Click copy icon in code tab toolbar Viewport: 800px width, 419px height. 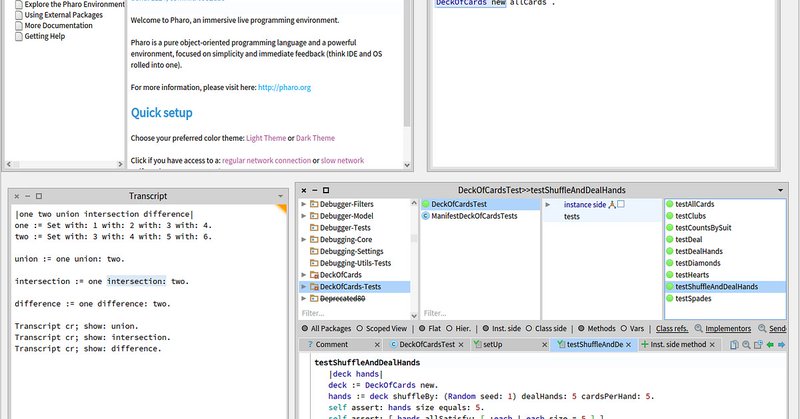tap(734, 344)
